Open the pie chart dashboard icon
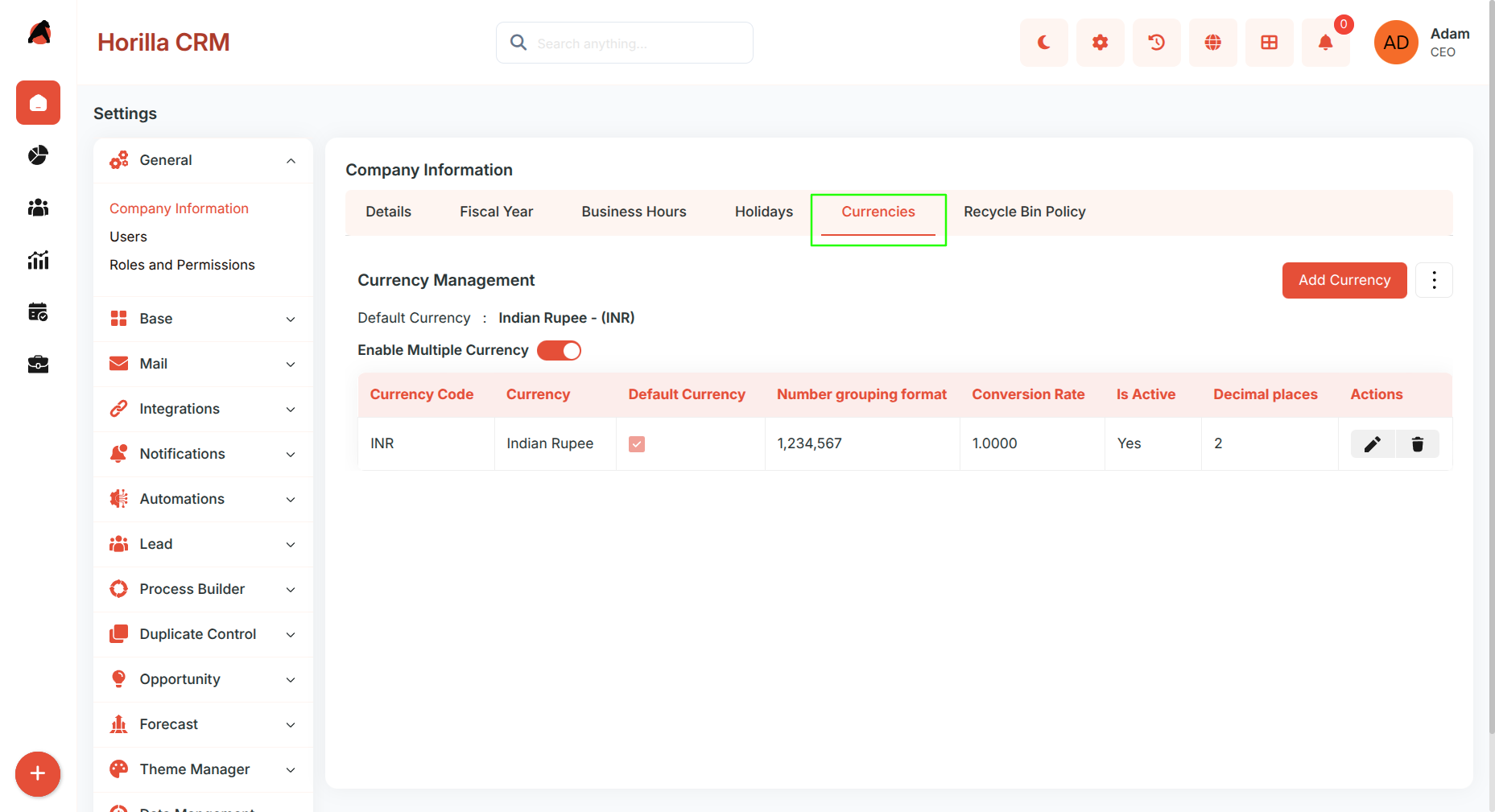Viewport: 1495px width, 812px height. (x=38, y=155)
